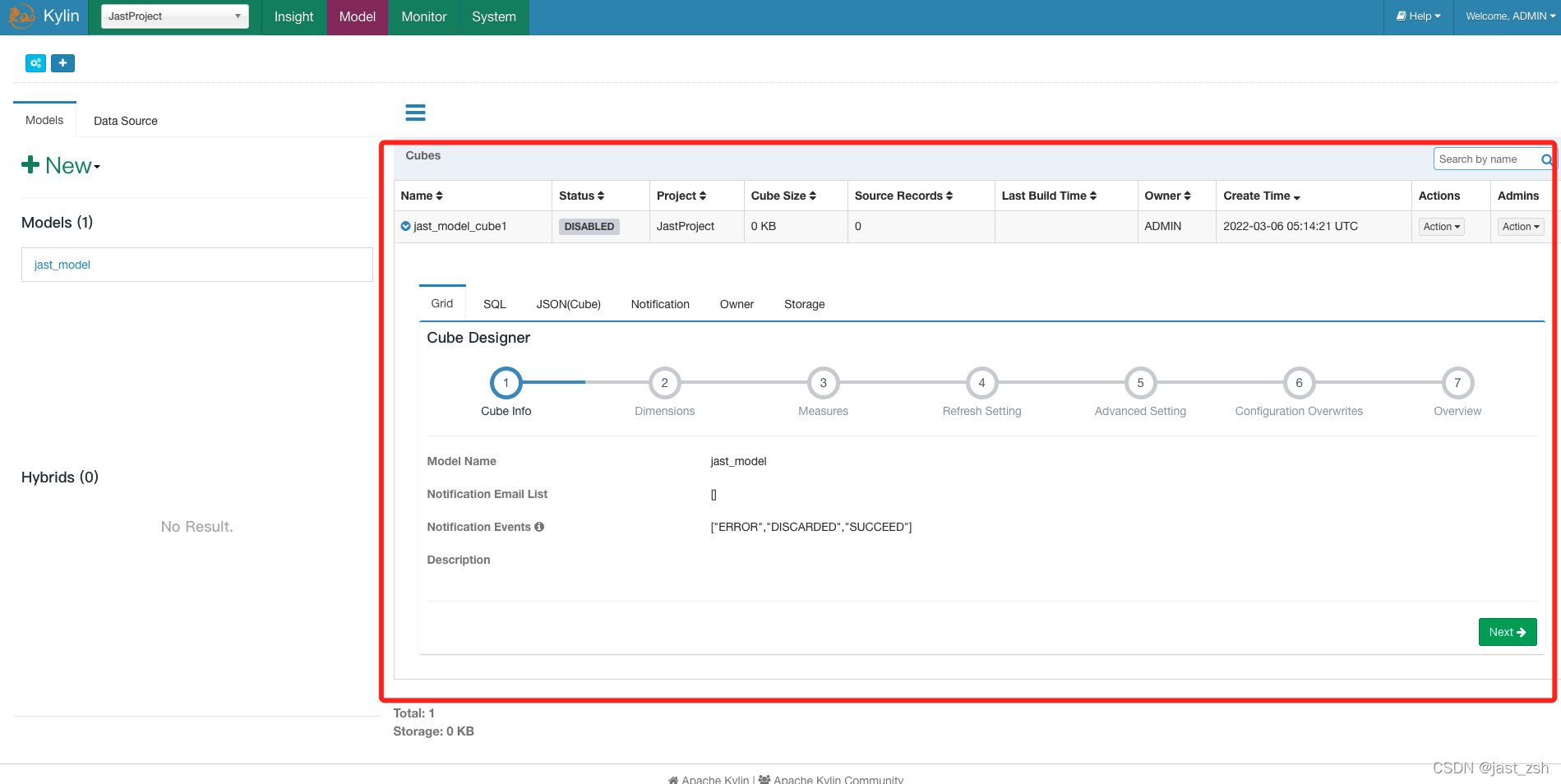Viewport: 1561px width, 784px height.
Task: Click the 0 KB cube size cell
Action: click(x=764, y=226)
